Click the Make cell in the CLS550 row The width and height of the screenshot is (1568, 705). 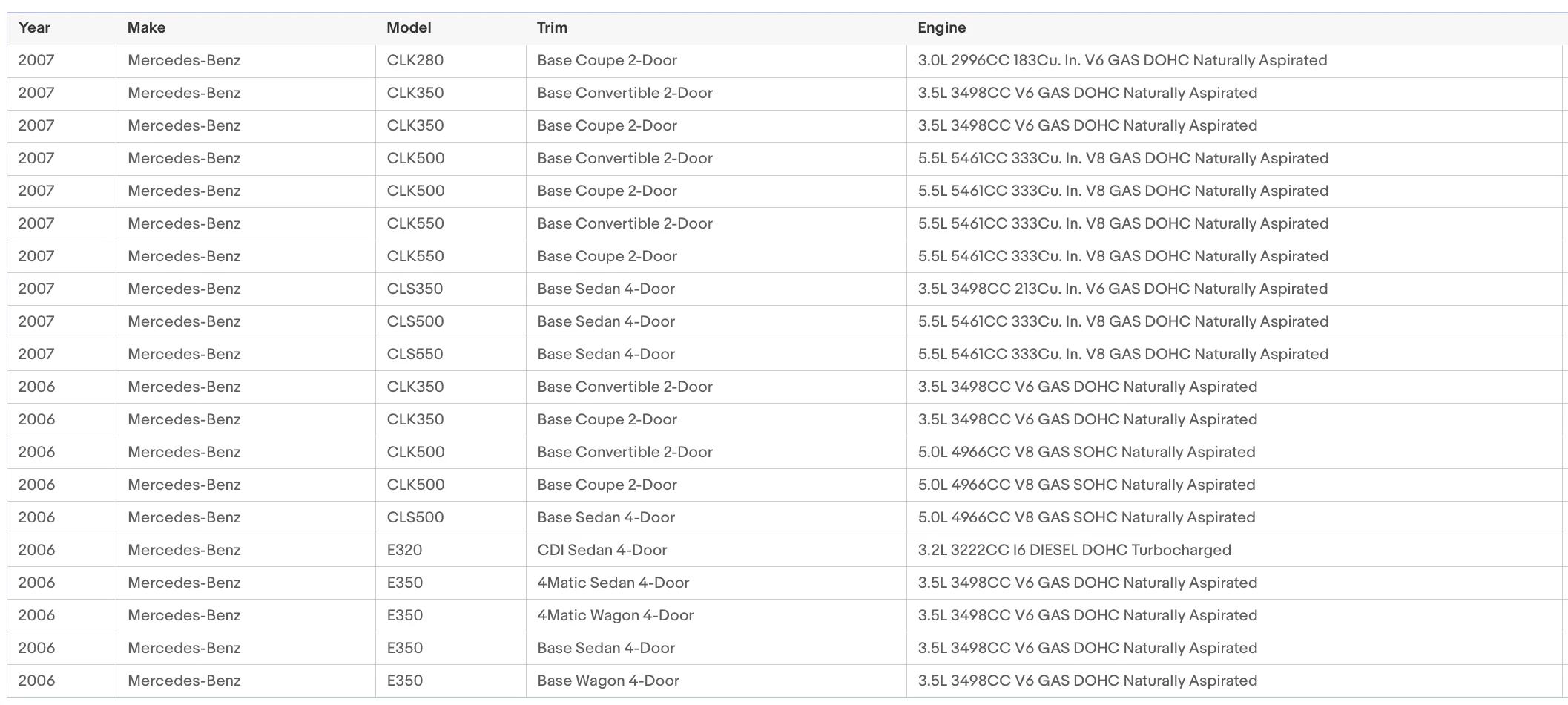tap(246, 355)
